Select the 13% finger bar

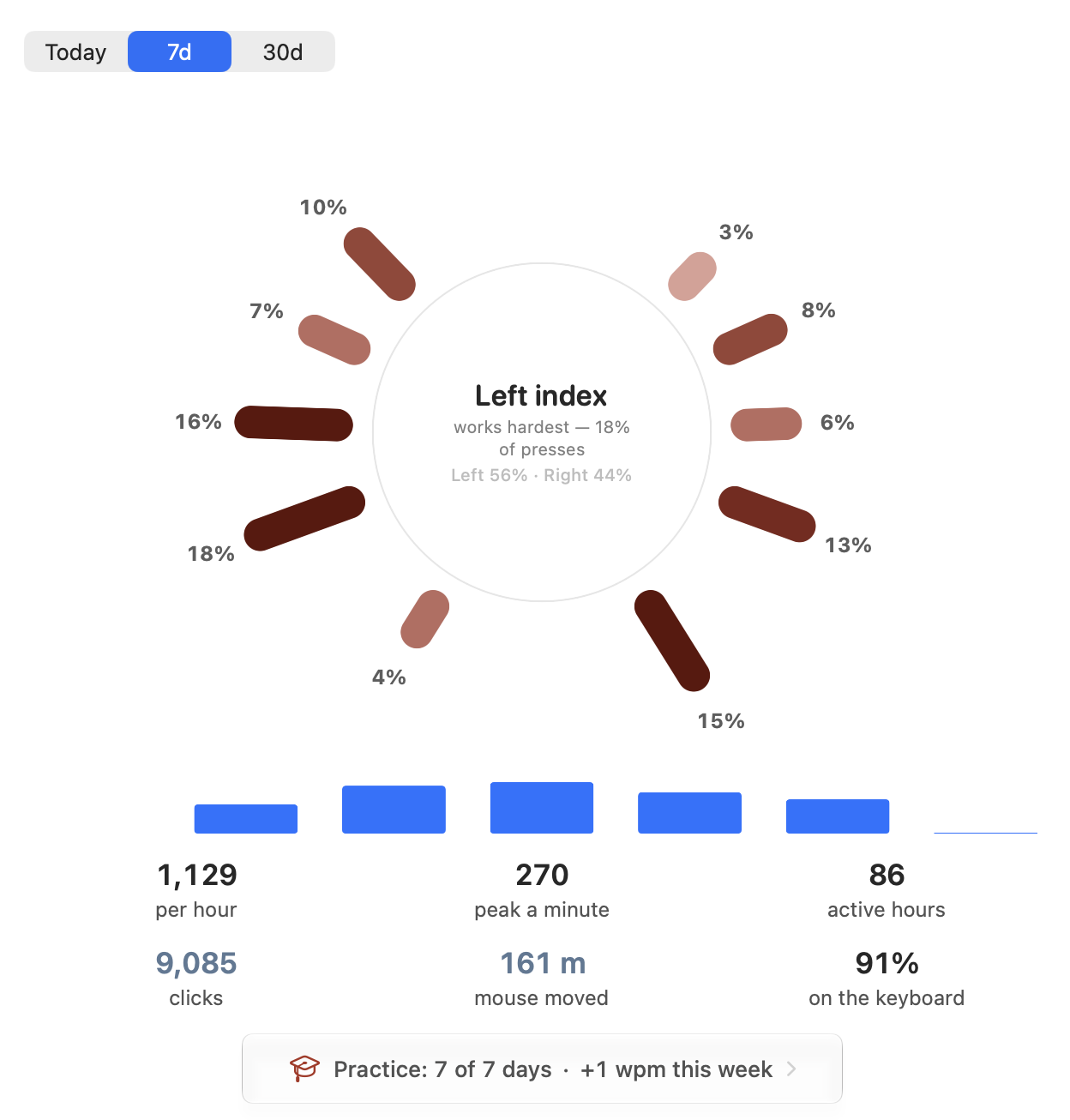coord(766,515)
